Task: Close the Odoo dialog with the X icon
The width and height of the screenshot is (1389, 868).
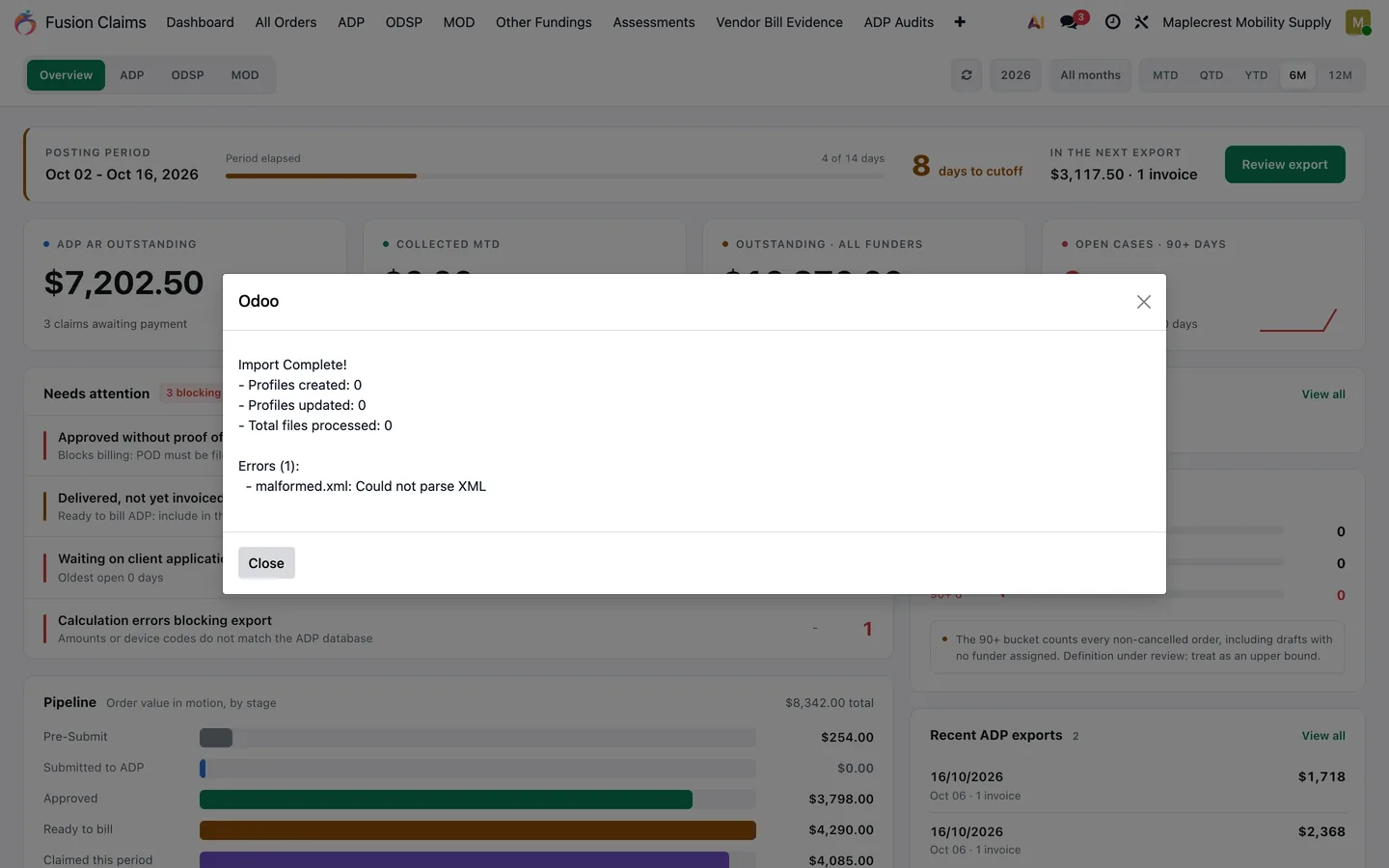Action: click(1143, 302)
